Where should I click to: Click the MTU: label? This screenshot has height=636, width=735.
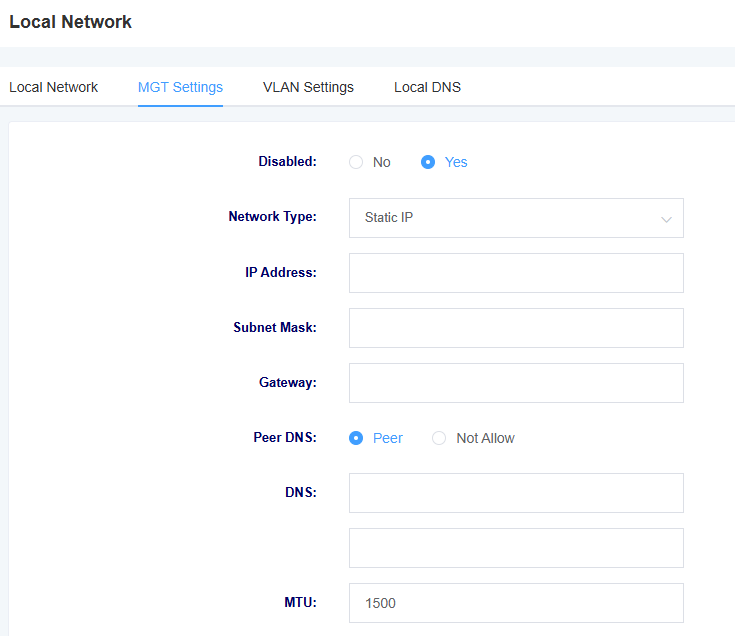[300, 602]
